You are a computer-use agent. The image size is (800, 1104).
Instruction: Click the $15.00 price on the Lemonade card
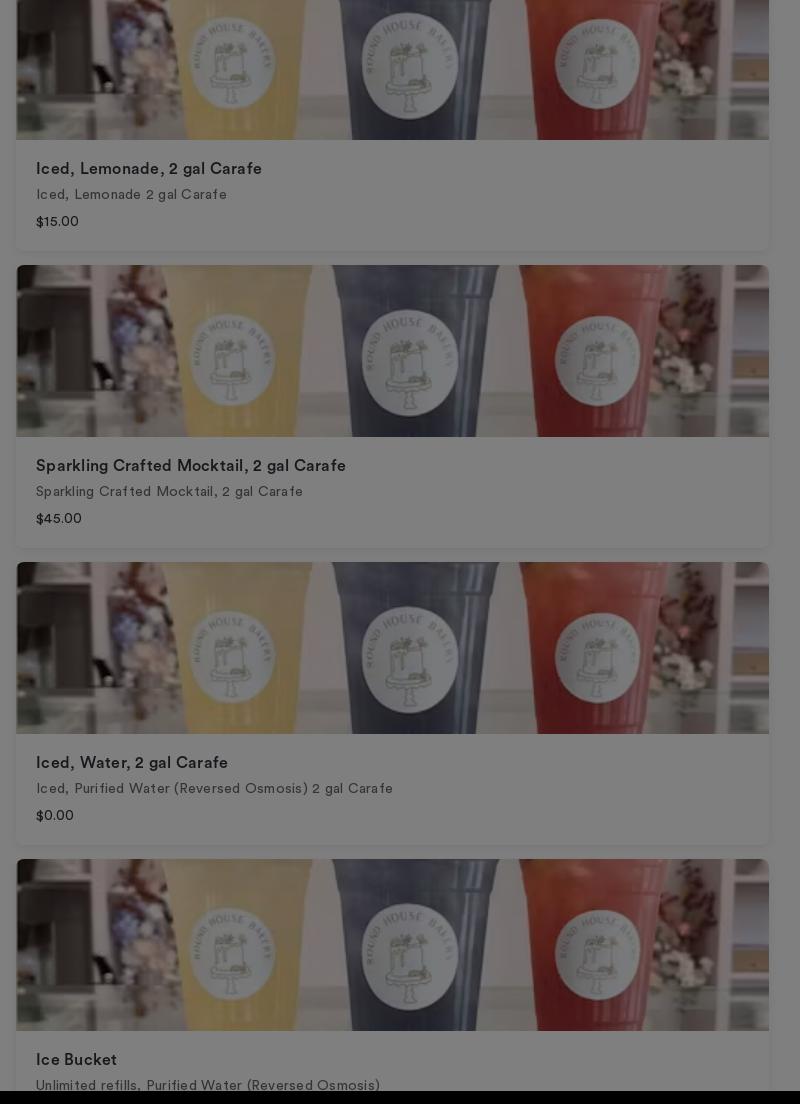(x=57, y=222)
